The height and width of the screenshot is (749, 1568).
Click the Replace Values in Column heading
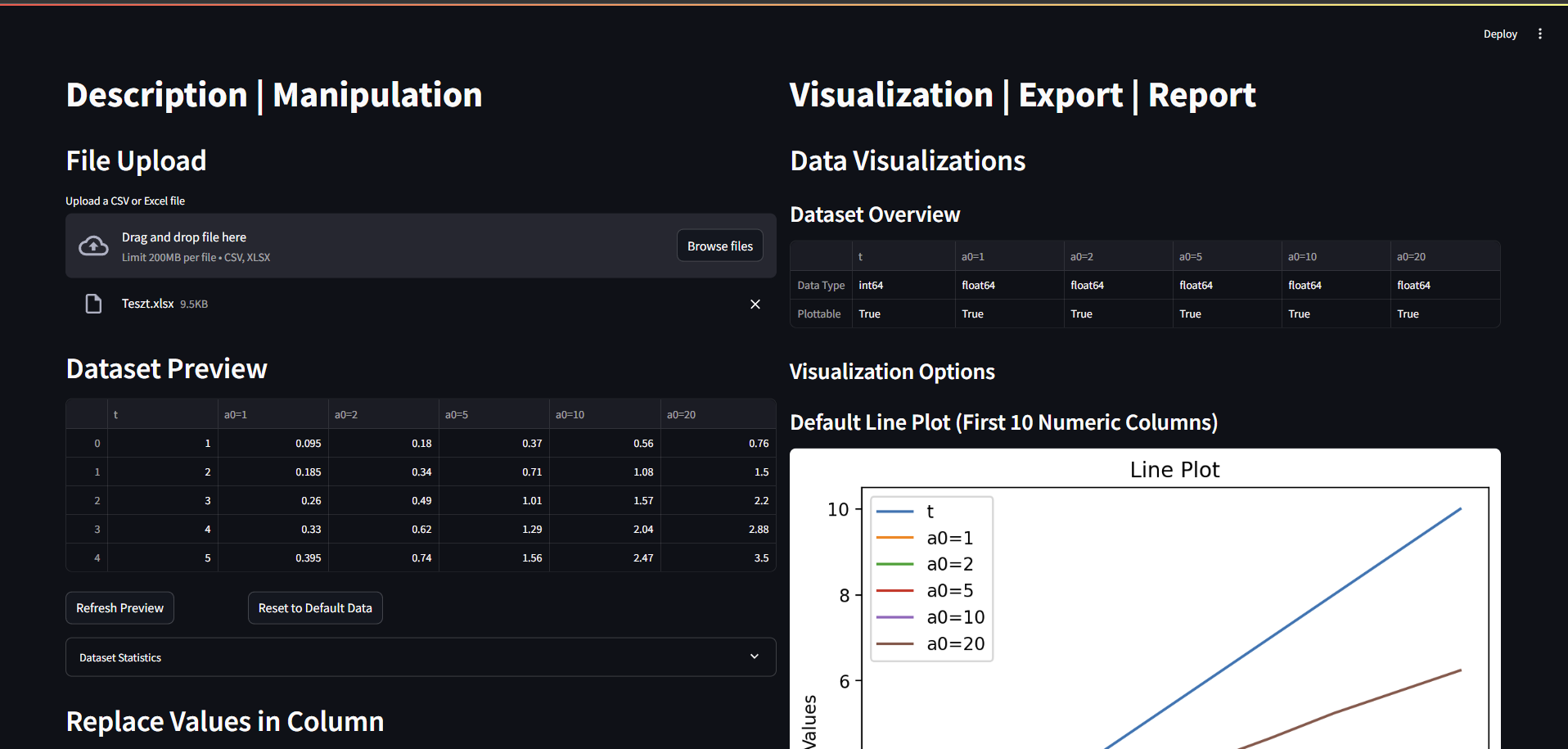point(225,721)
